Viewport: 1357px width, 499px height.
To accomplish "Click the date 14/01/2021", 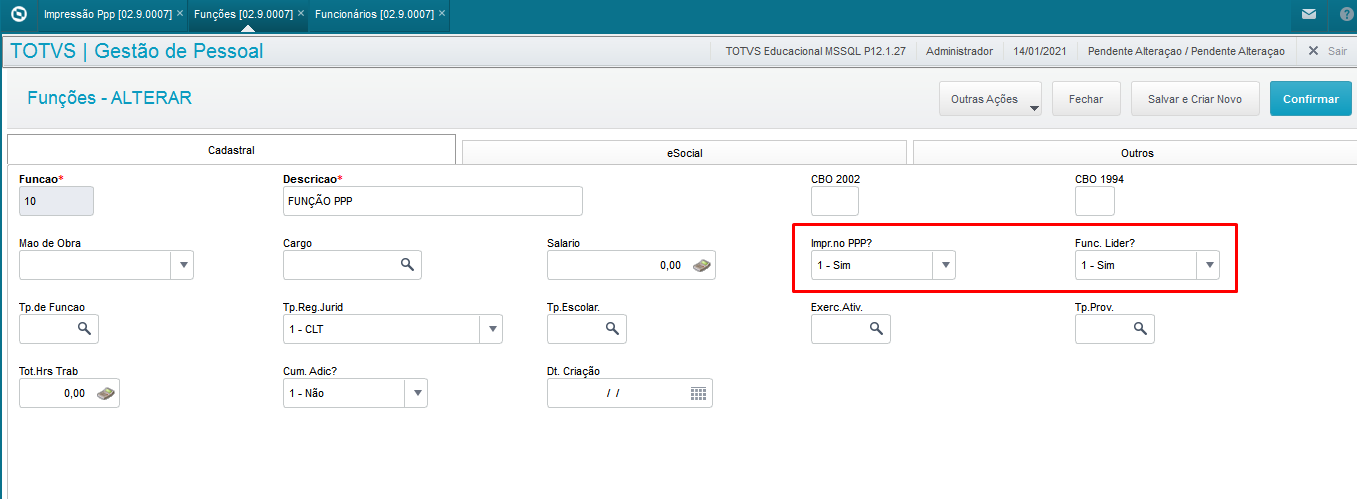I will coord(1040,51).
